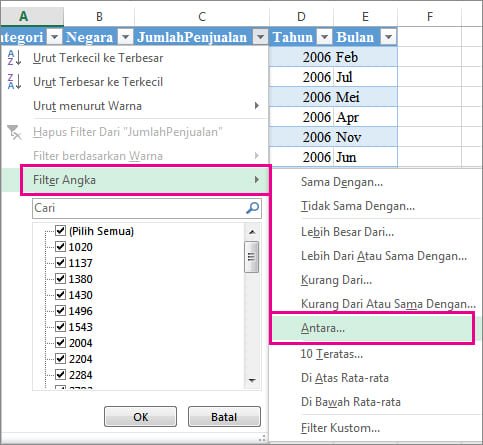Click the sort largest to smallest icon
This screenshot has width=483, height=445.
[x=15, y=82]
